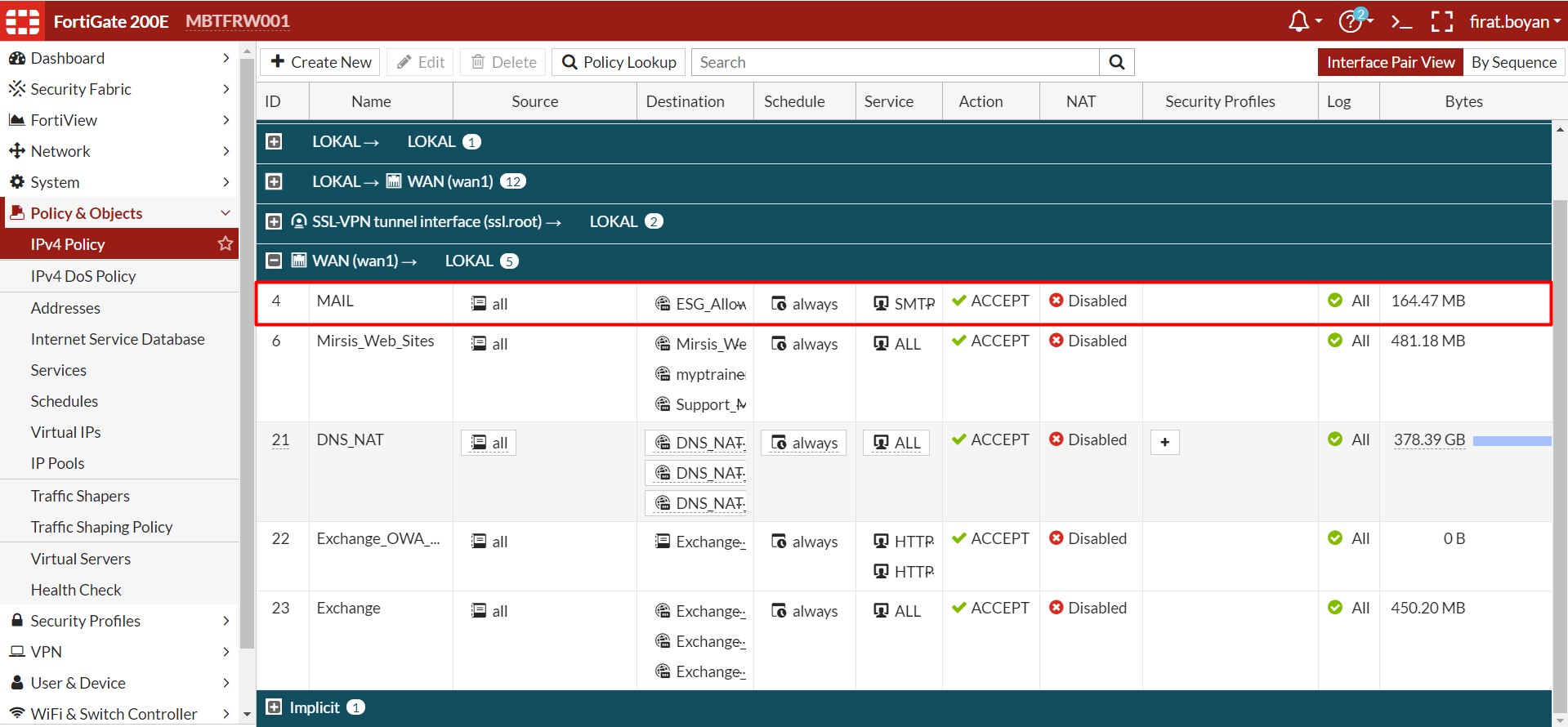Click DNS_NAT bytes usage bar
Image resolution: width=1568 pixels, height=727 pixels.
tap(1512, 441)
